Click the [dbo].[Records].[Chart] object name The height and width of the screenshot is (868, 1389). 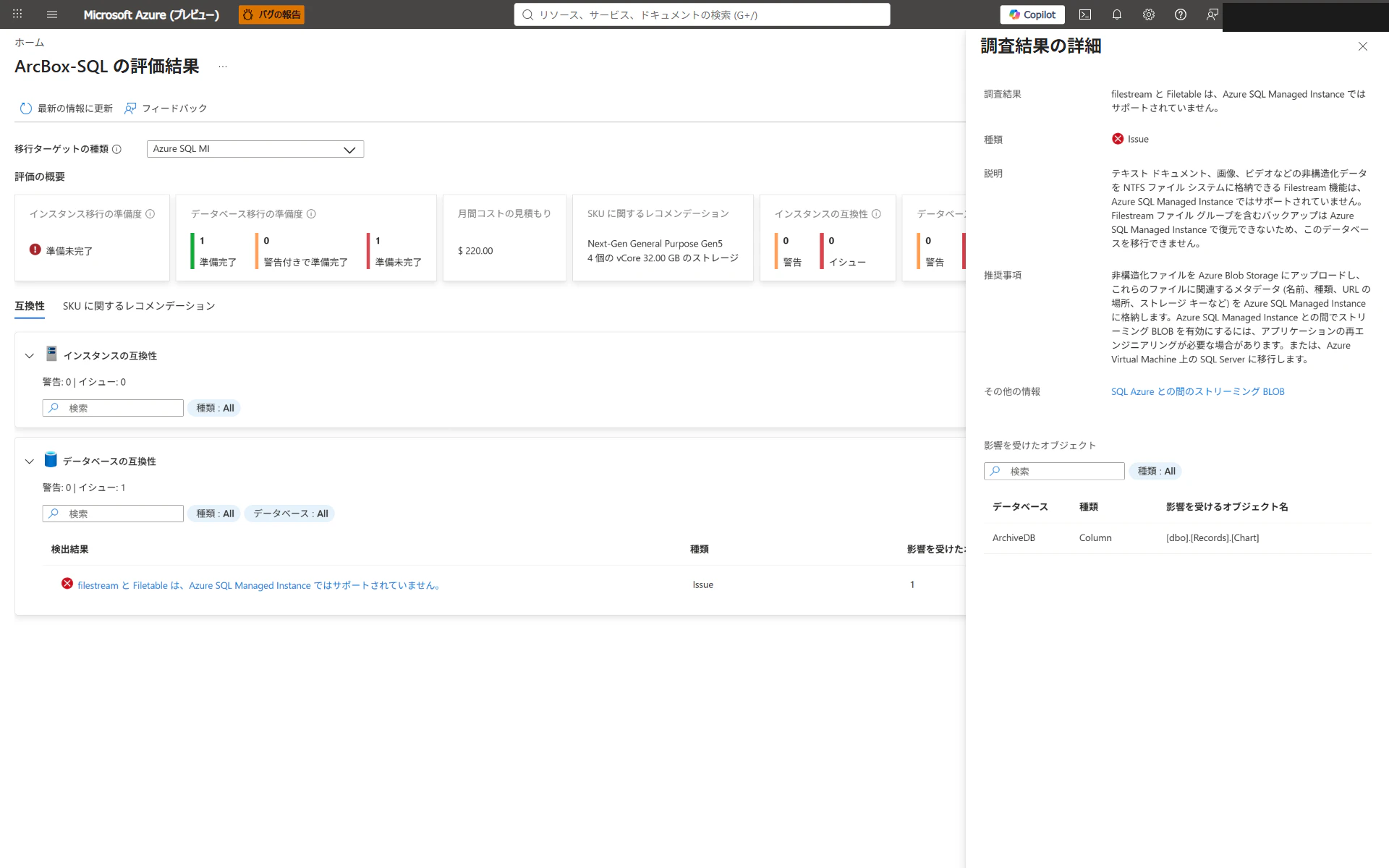pos(1212,538)
